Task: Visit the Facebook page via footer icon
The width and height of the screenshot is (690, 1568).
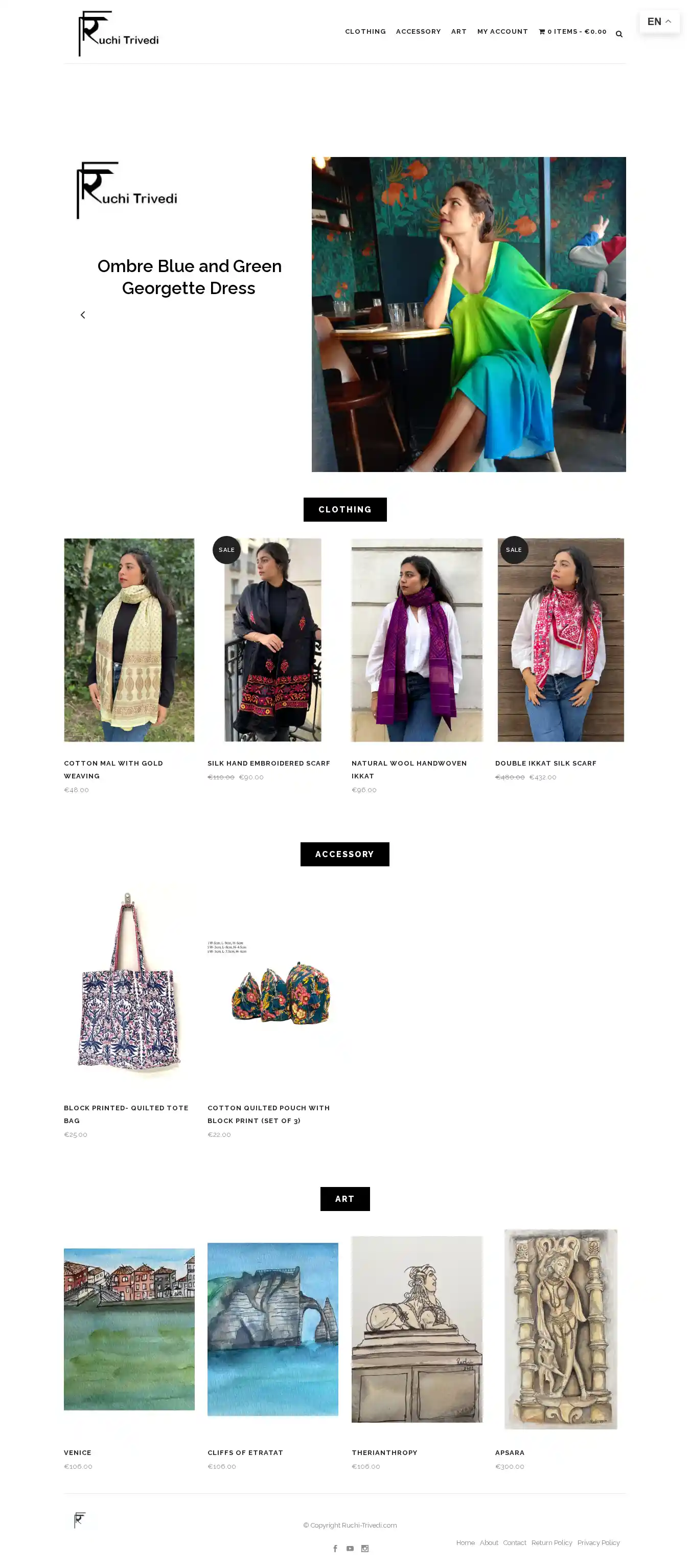Action: 335,1548
